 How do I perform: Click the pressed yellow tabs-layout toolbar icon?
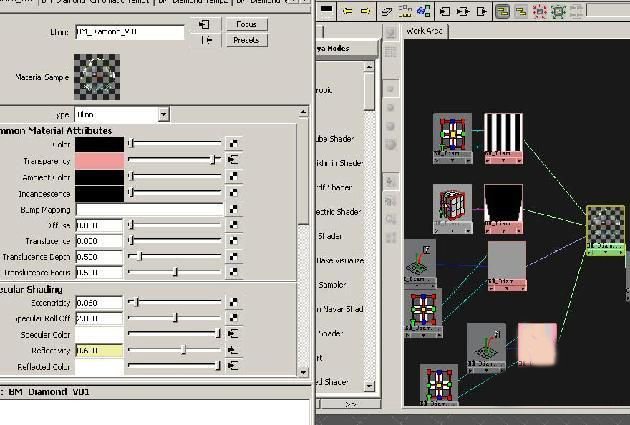tap(502, 11)
